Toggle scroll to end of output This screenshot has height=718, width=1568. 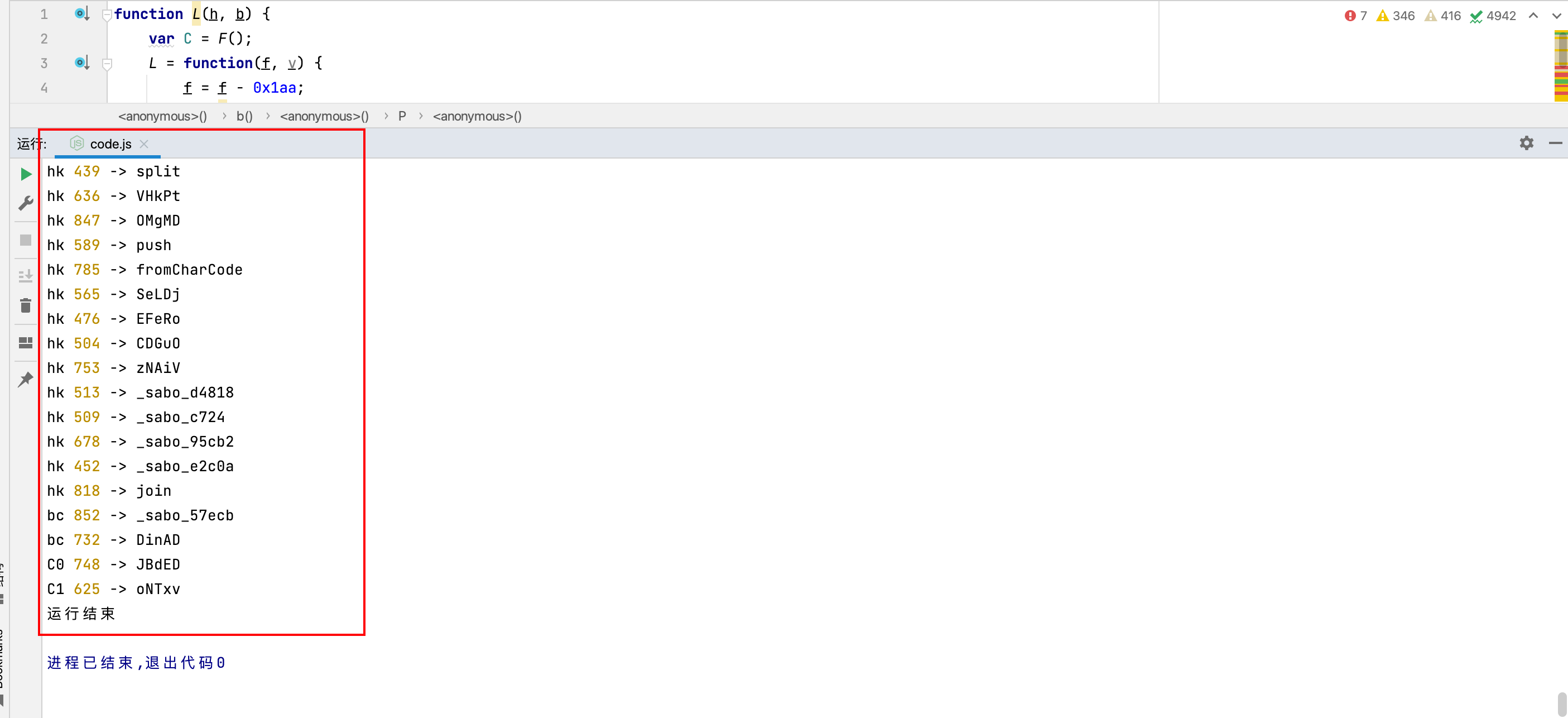point(26,276)
